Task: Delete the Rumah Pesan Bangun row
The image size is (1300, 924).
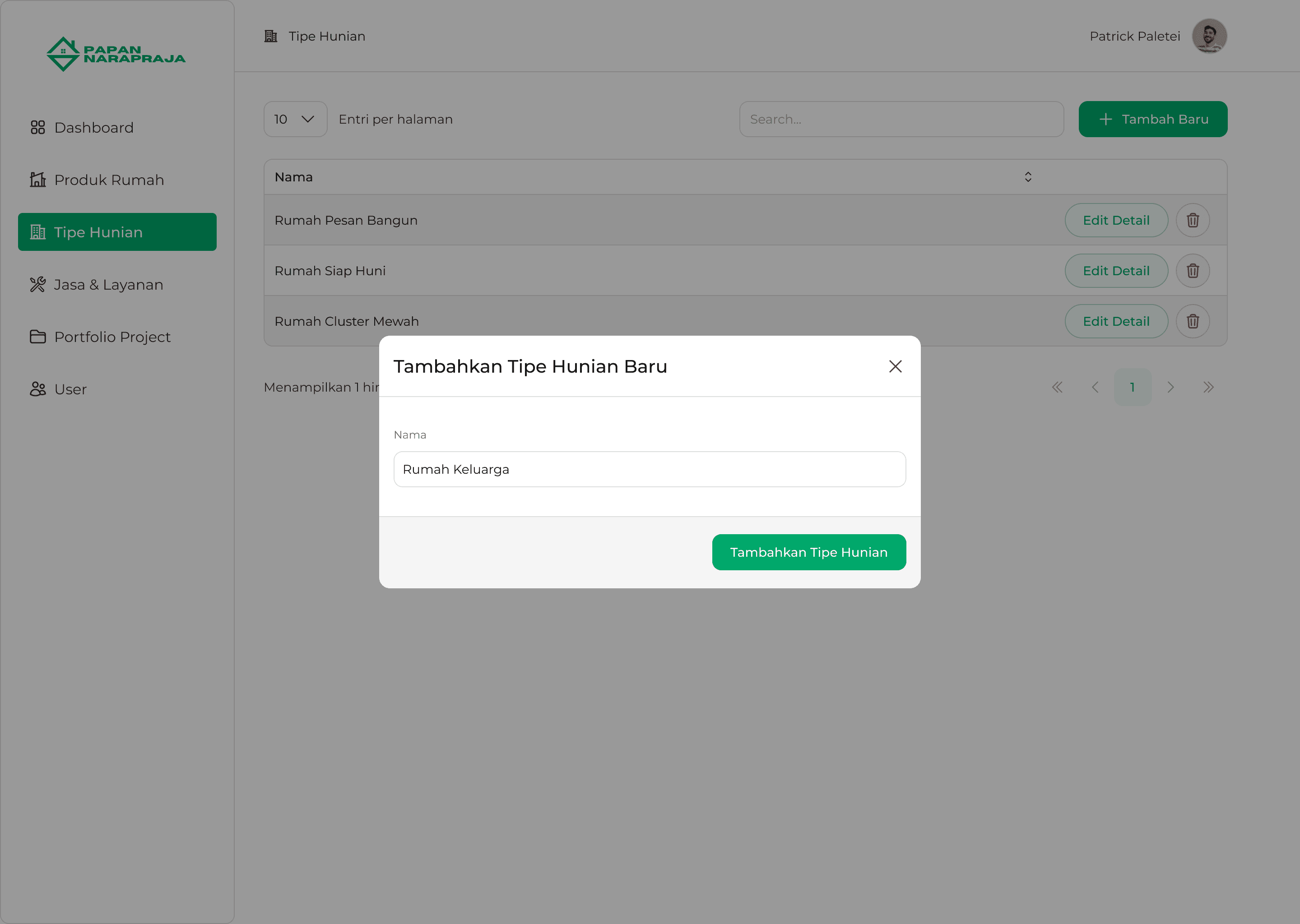Action: (x=1193, y=220)
